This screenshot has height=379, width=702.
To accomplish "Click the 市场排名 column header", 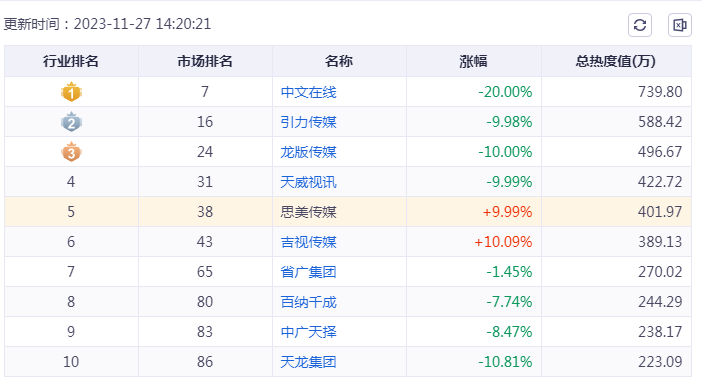I will click(x=205, y=61).
